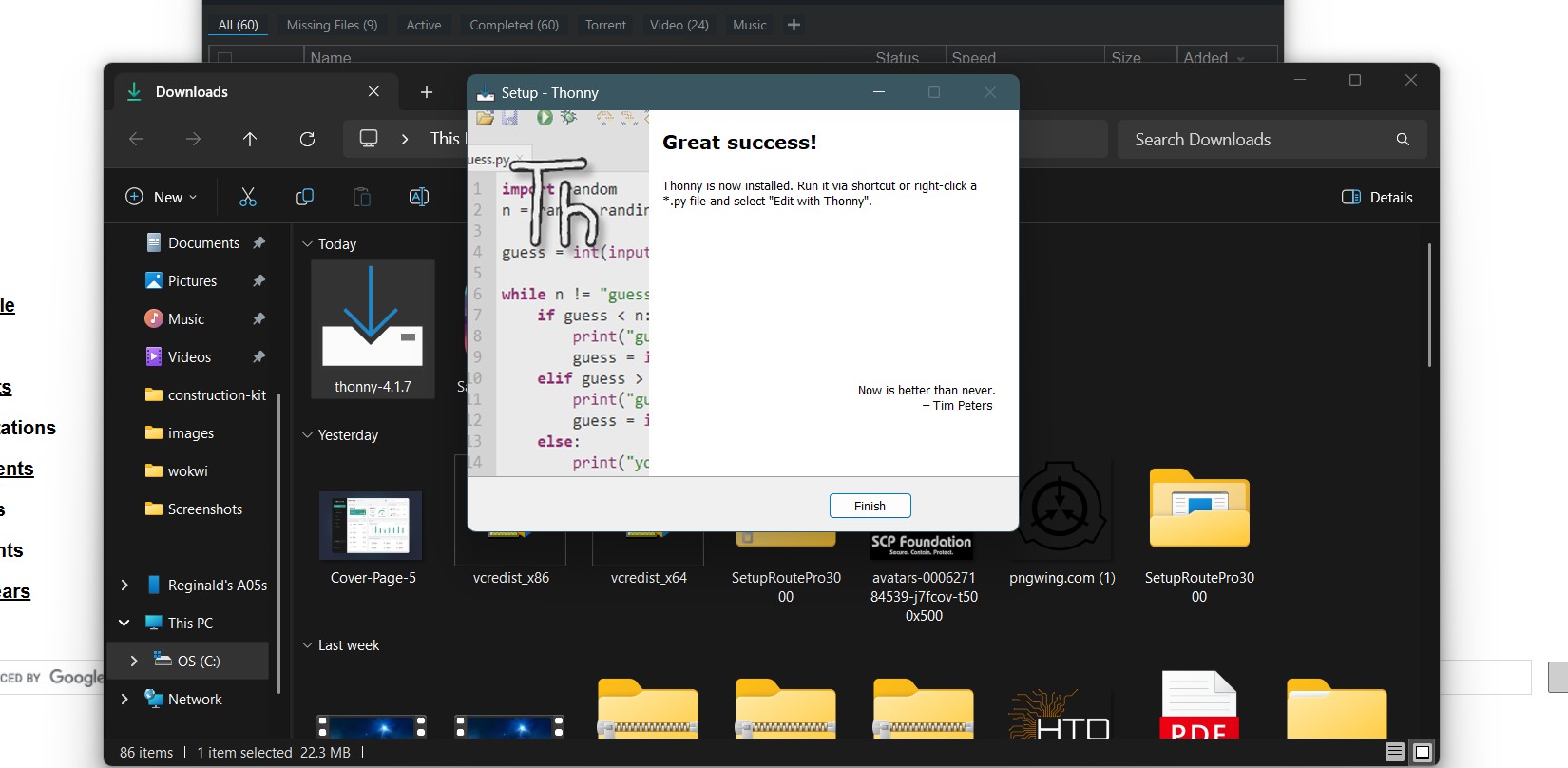Viewport: 1568px width, 768px height.
Task: Expand Reginald's A05s device
Action: (x=124, y=586)
